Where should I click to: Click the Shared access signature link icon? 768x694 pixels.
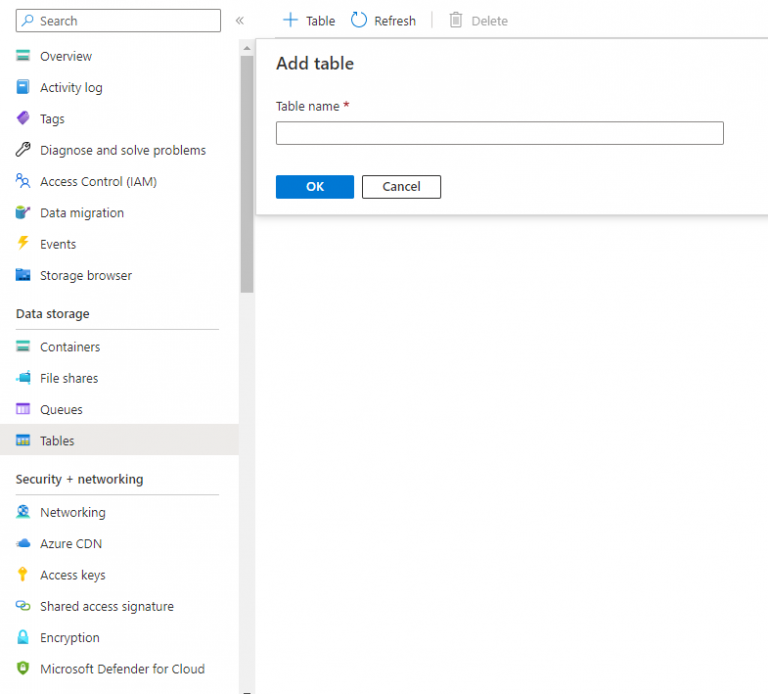(23, 606)
